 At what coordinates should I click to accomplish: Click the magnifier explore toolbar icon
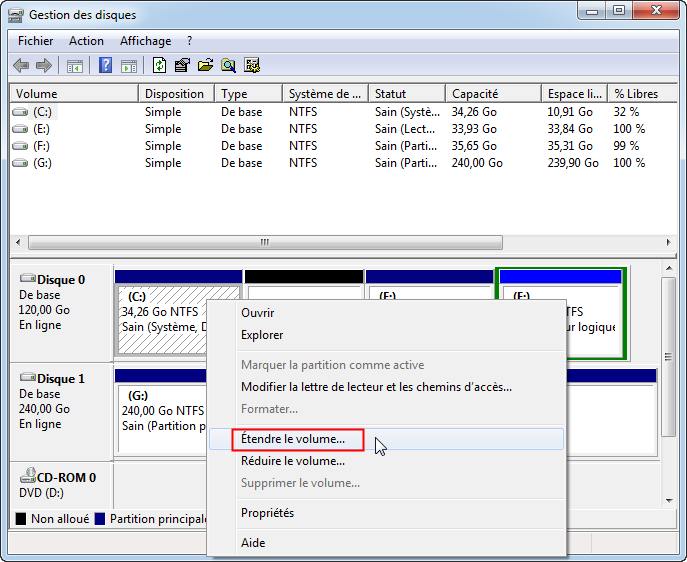click(x=228, y=66)
